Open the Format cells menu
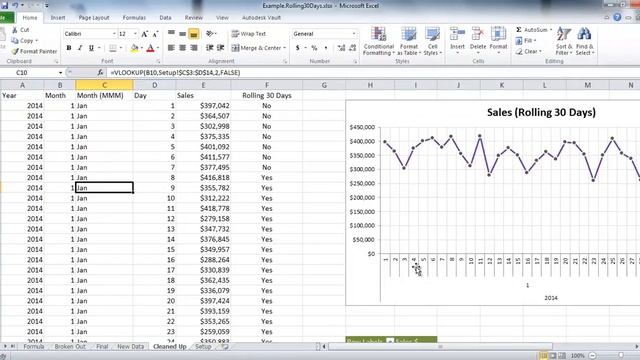This screenshot has width=640, height=360. (498, 40)
